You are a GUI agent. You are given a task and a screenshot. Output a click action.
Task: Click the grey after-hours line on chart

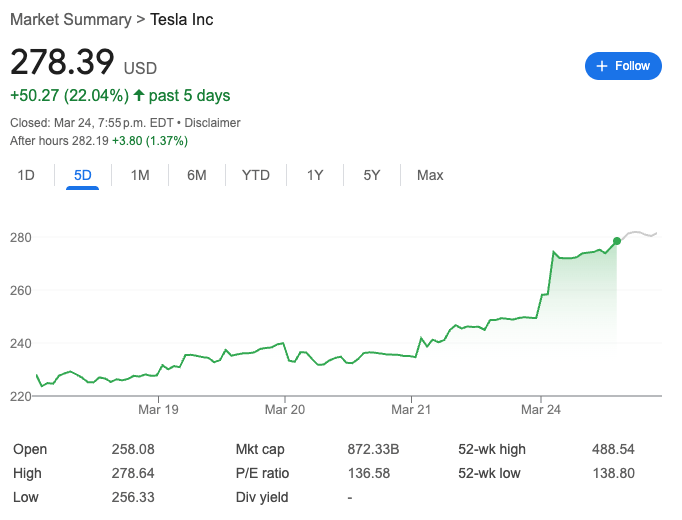(x=639, y=234)
